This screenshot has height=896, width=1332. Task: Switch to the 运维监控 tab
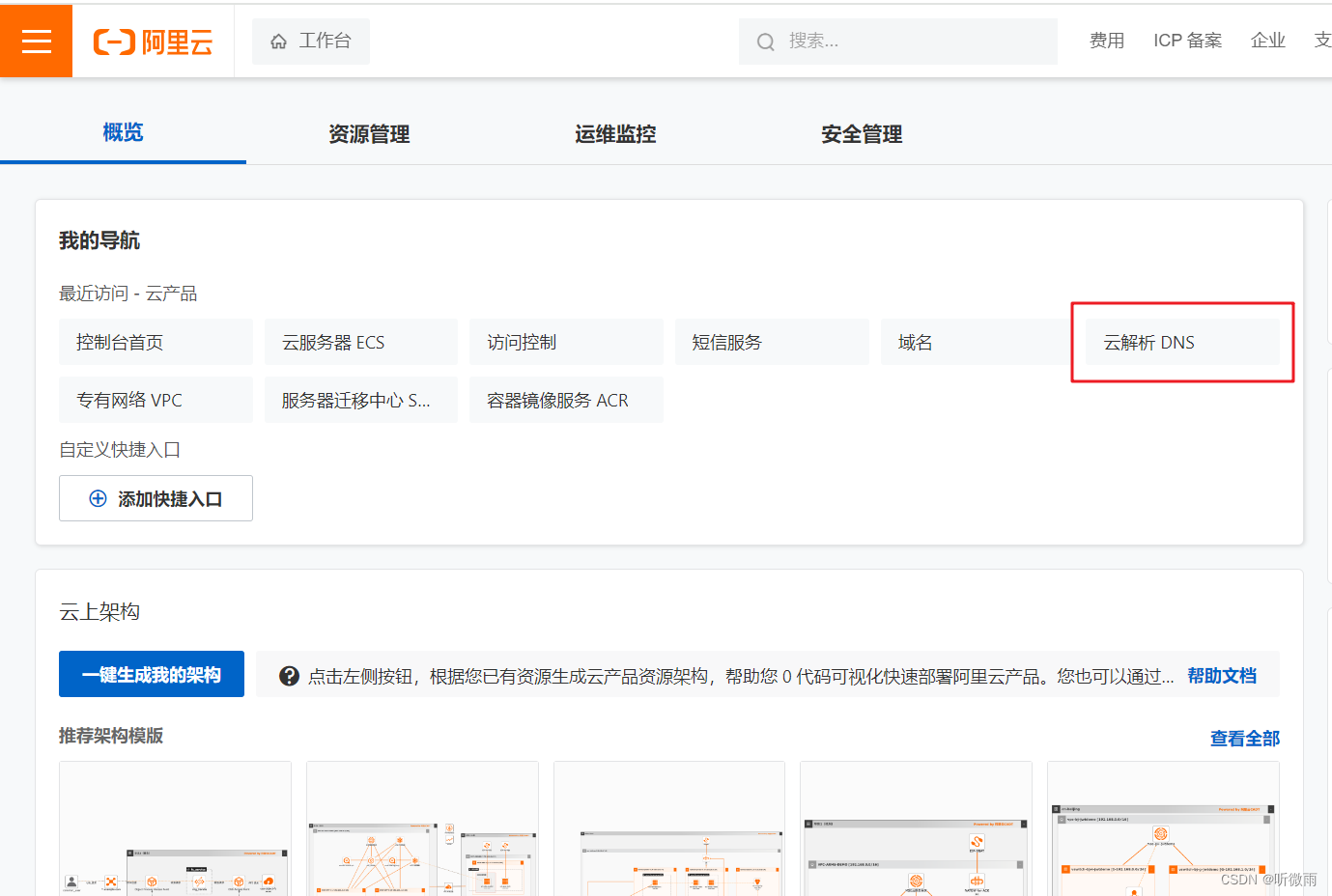(615, 134)
